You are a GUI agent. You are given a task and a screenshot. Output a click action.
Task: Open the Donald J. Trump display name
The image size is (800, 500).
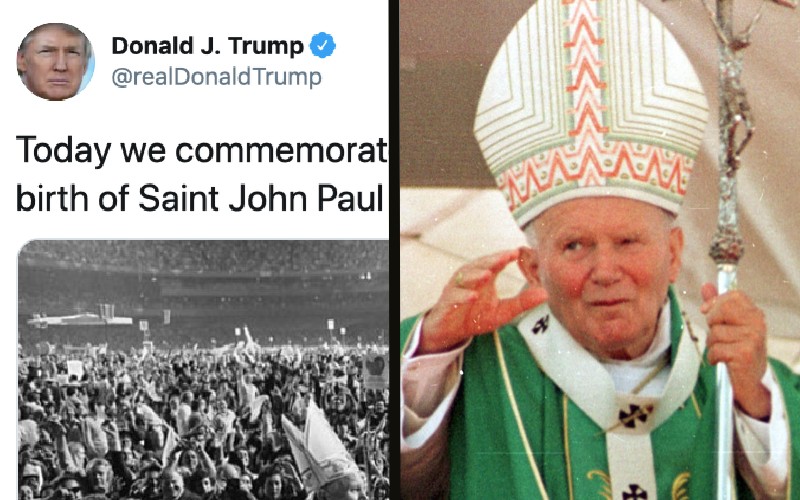click(x=208, y=46)
